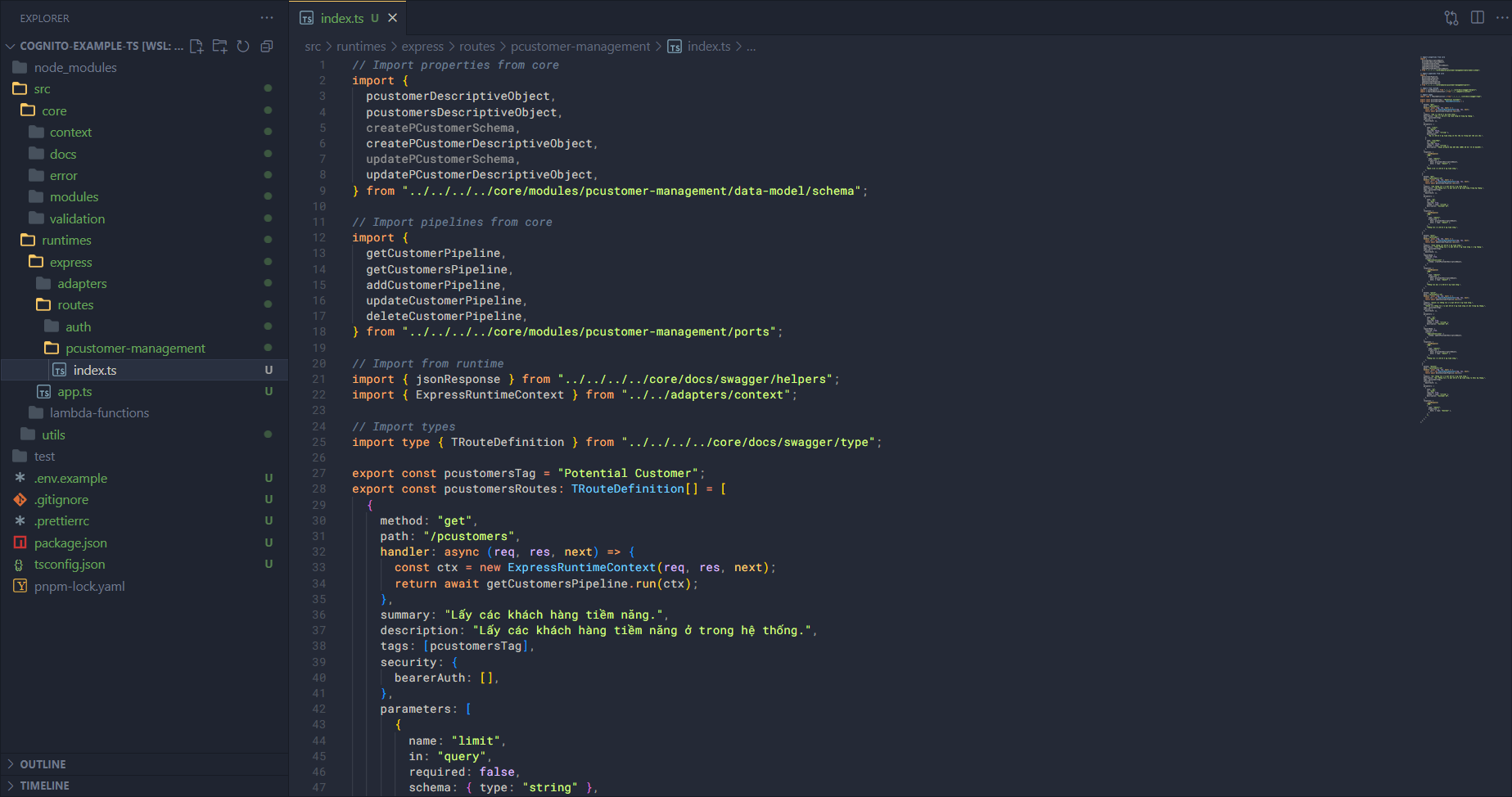Open app.ts from the file tree

[x=74, y=392]
